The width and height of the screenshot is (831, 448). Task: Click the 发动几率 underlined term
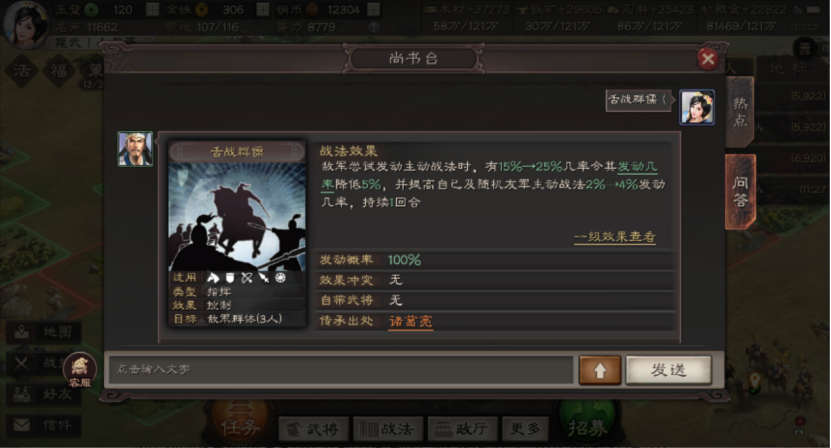click(638, 166)
